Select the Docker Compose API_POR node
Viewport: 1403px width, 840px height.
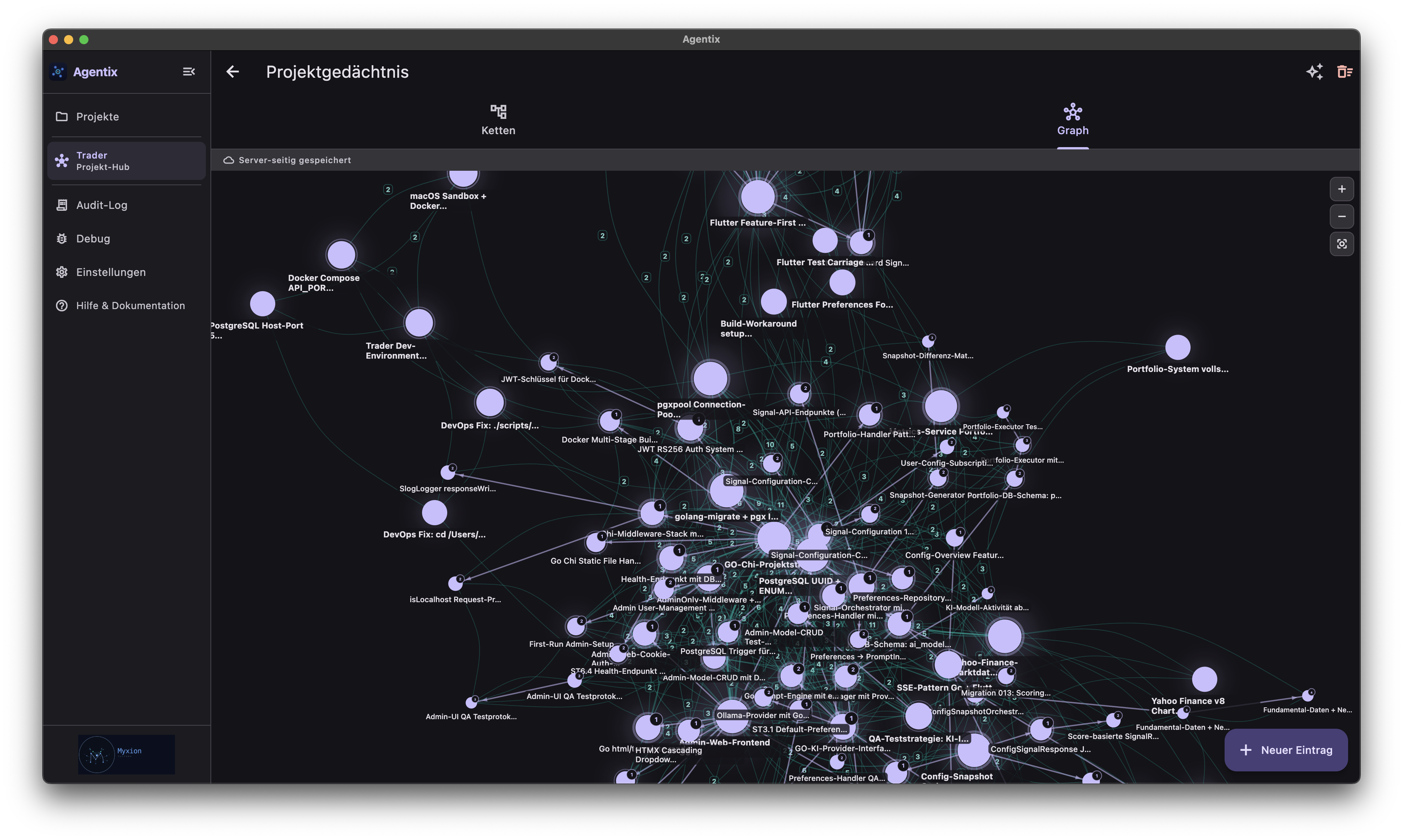[x=341, y=255]
